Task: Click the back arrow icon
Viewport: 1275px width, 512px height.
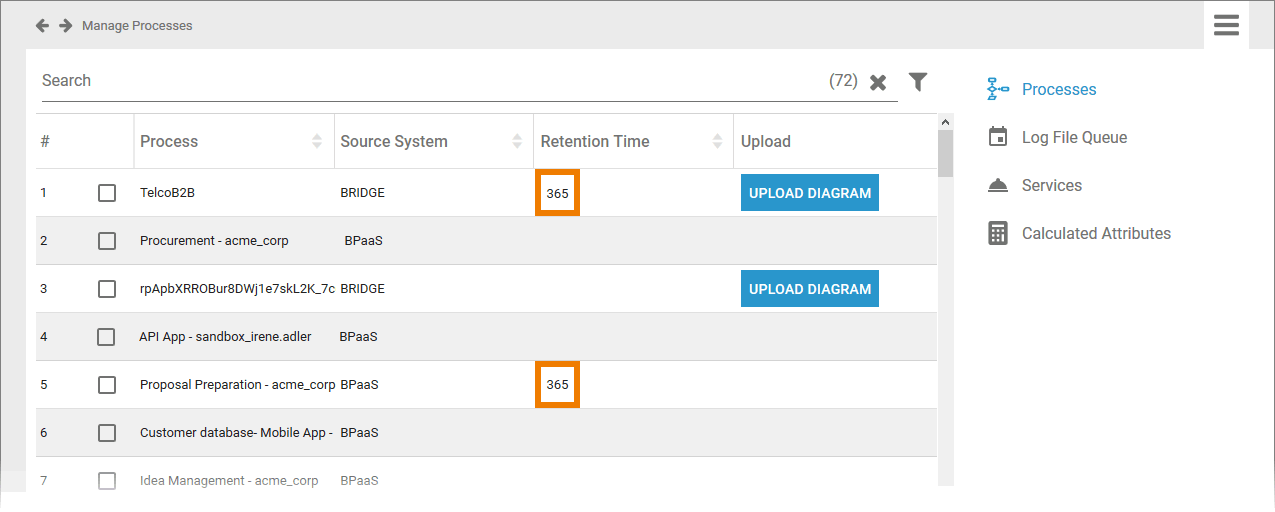Action: tap(42, 26)
